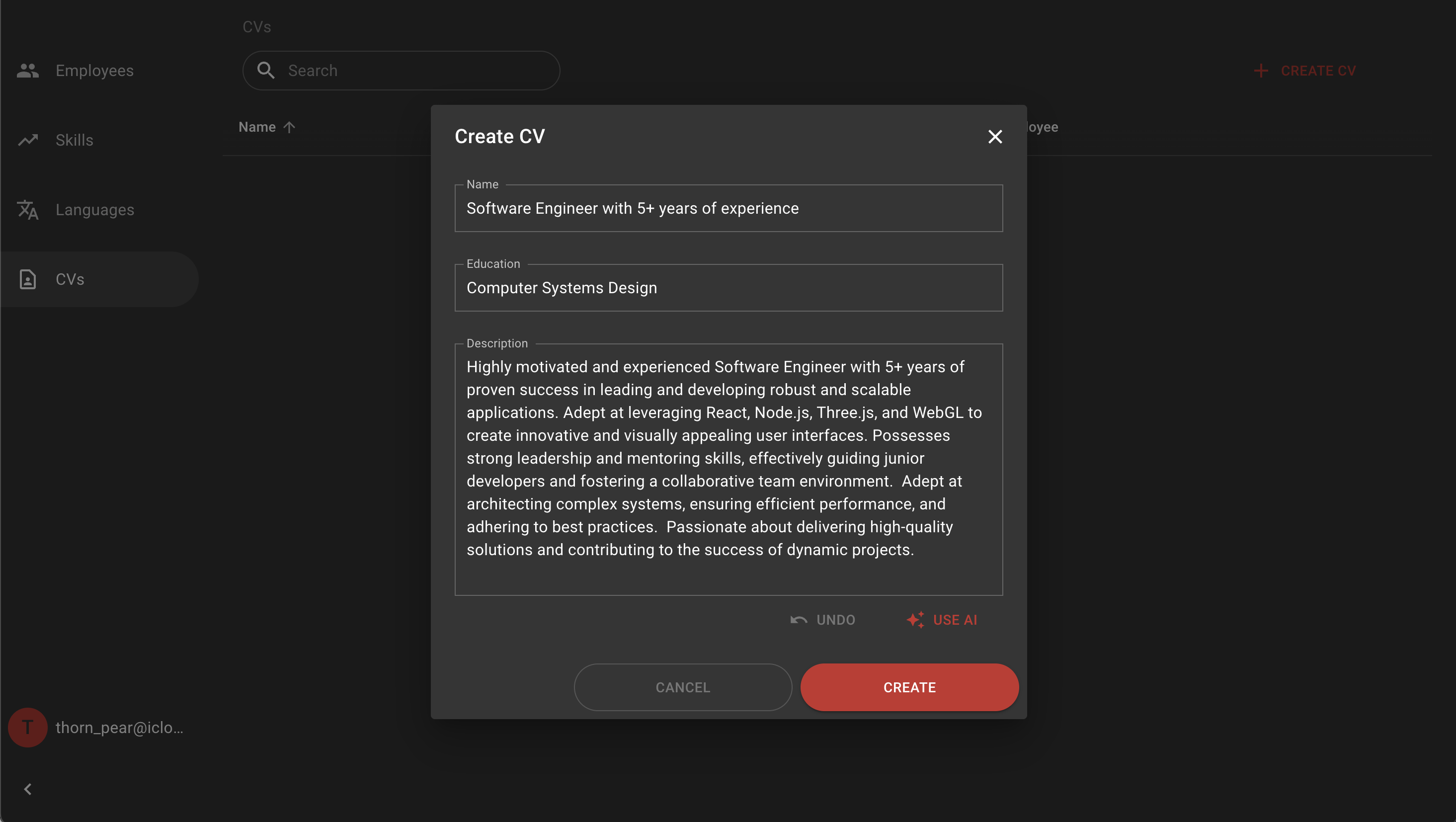1456x822 pixels.
Task: Click the search magnifier icon
Action: (266, 71)
